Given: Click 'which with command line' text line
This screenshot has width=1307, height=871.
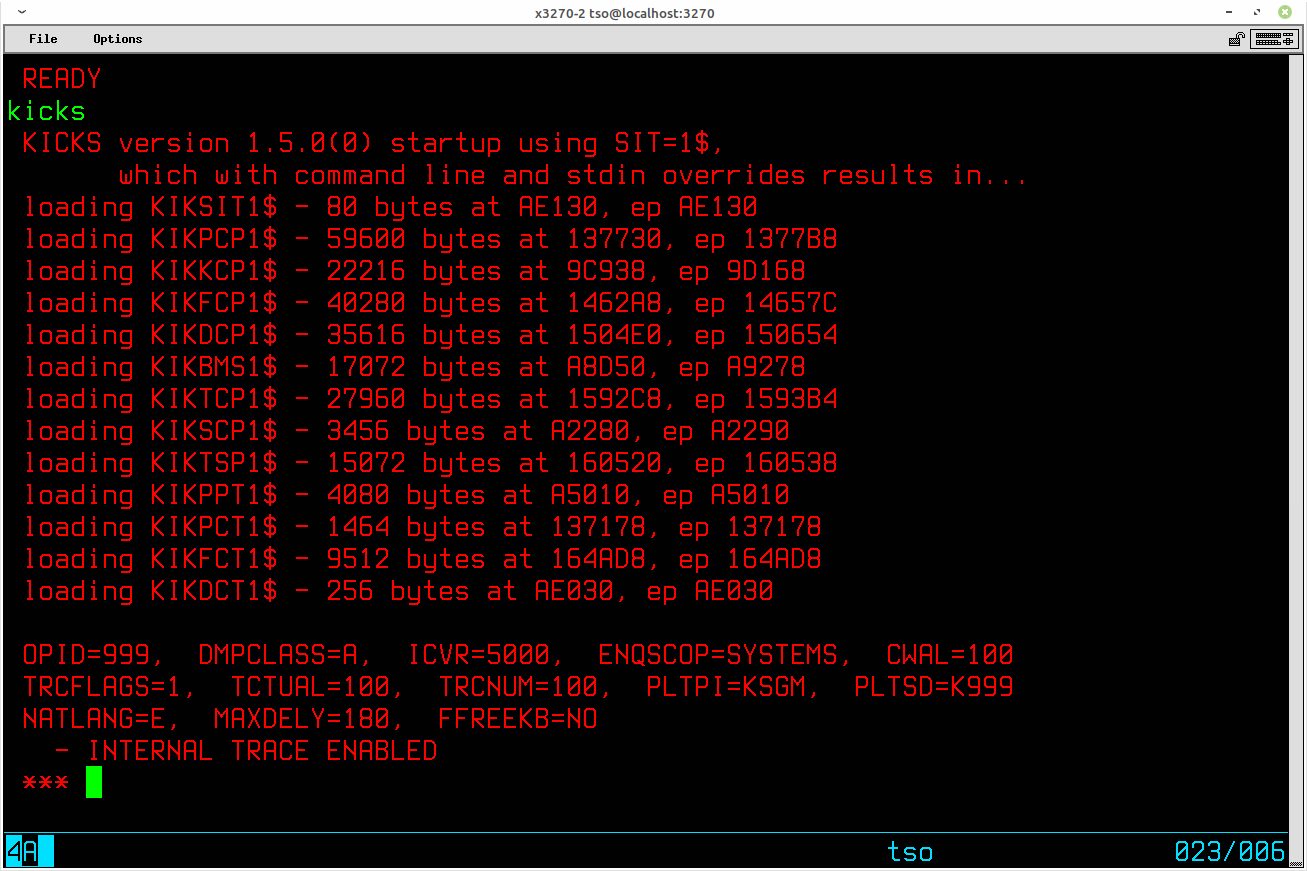Looking at the screenshot, I should [x=574, y=175].
